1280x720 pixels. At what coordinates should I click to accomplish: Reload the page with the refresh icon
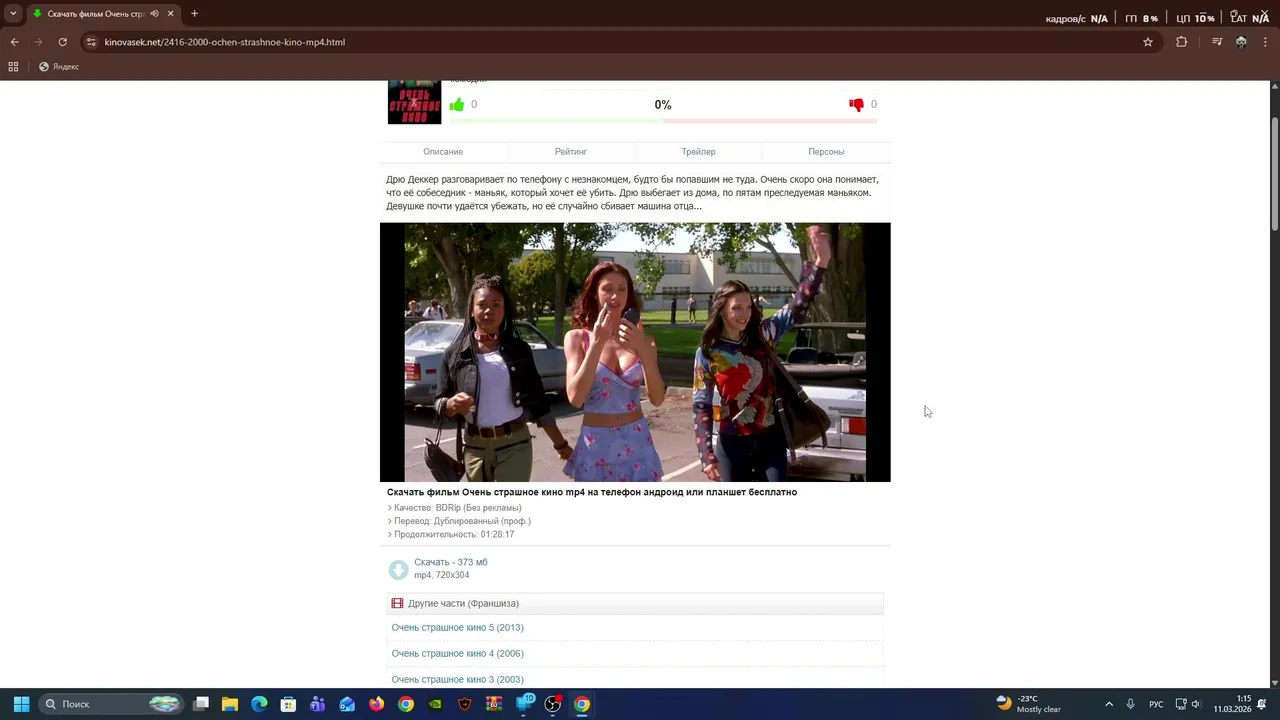point(62,42)
